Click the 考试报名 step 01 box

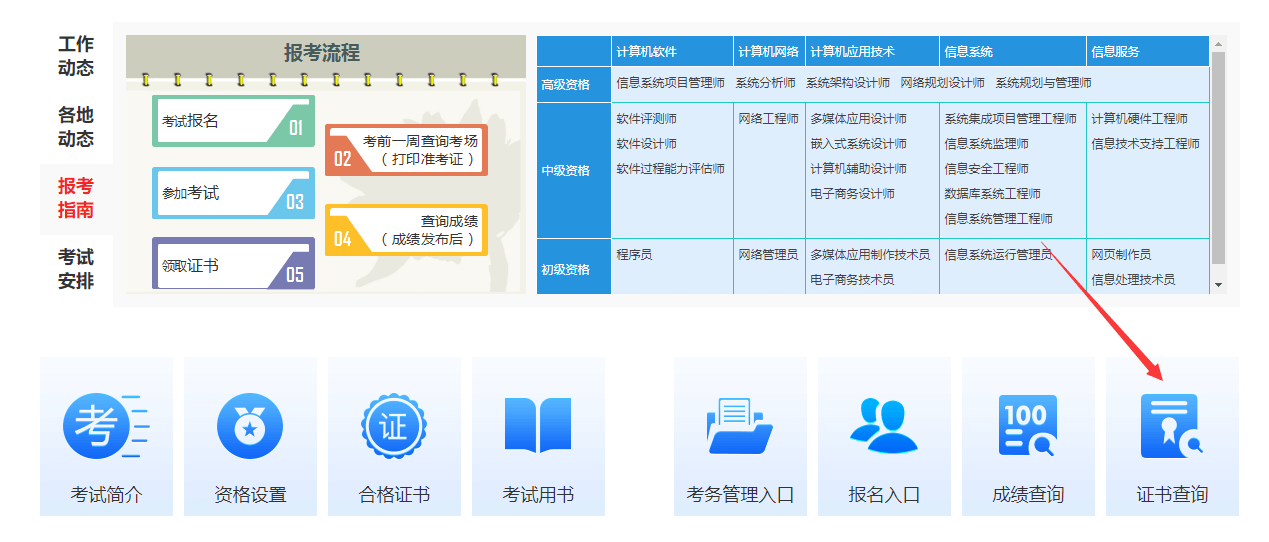click(232, 122)
